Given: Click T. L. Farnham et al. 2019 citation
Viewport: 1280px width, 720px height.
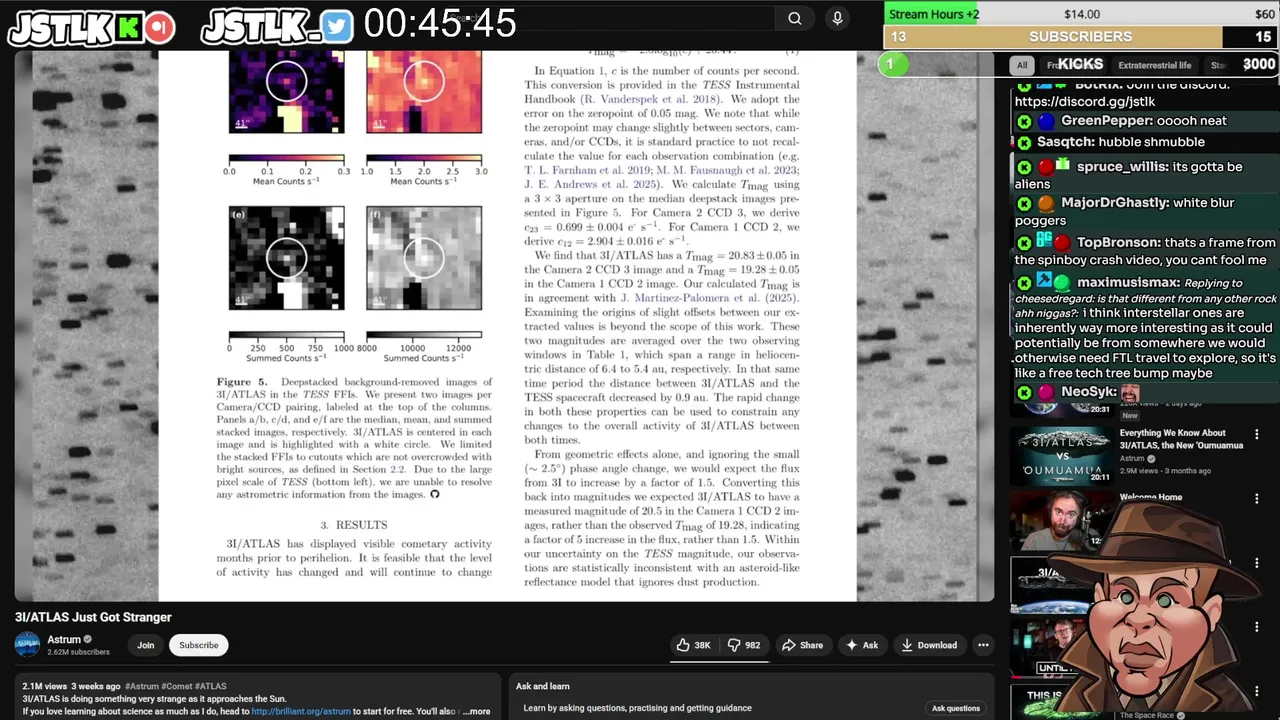Looking at the screenshot, I should [588, 170].
